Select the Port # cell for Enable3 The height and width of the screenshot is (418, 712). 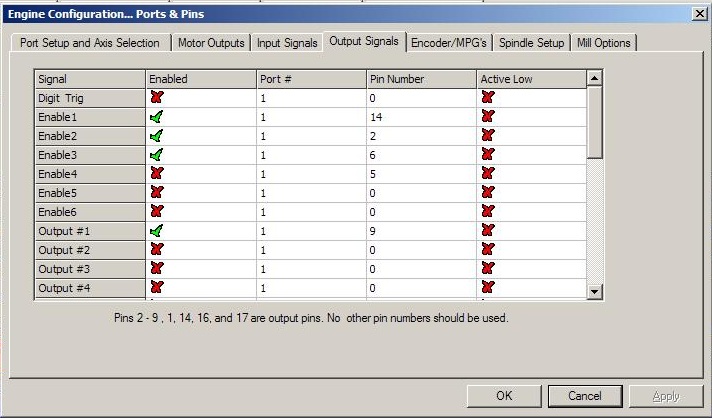click(x=310, y=155)
